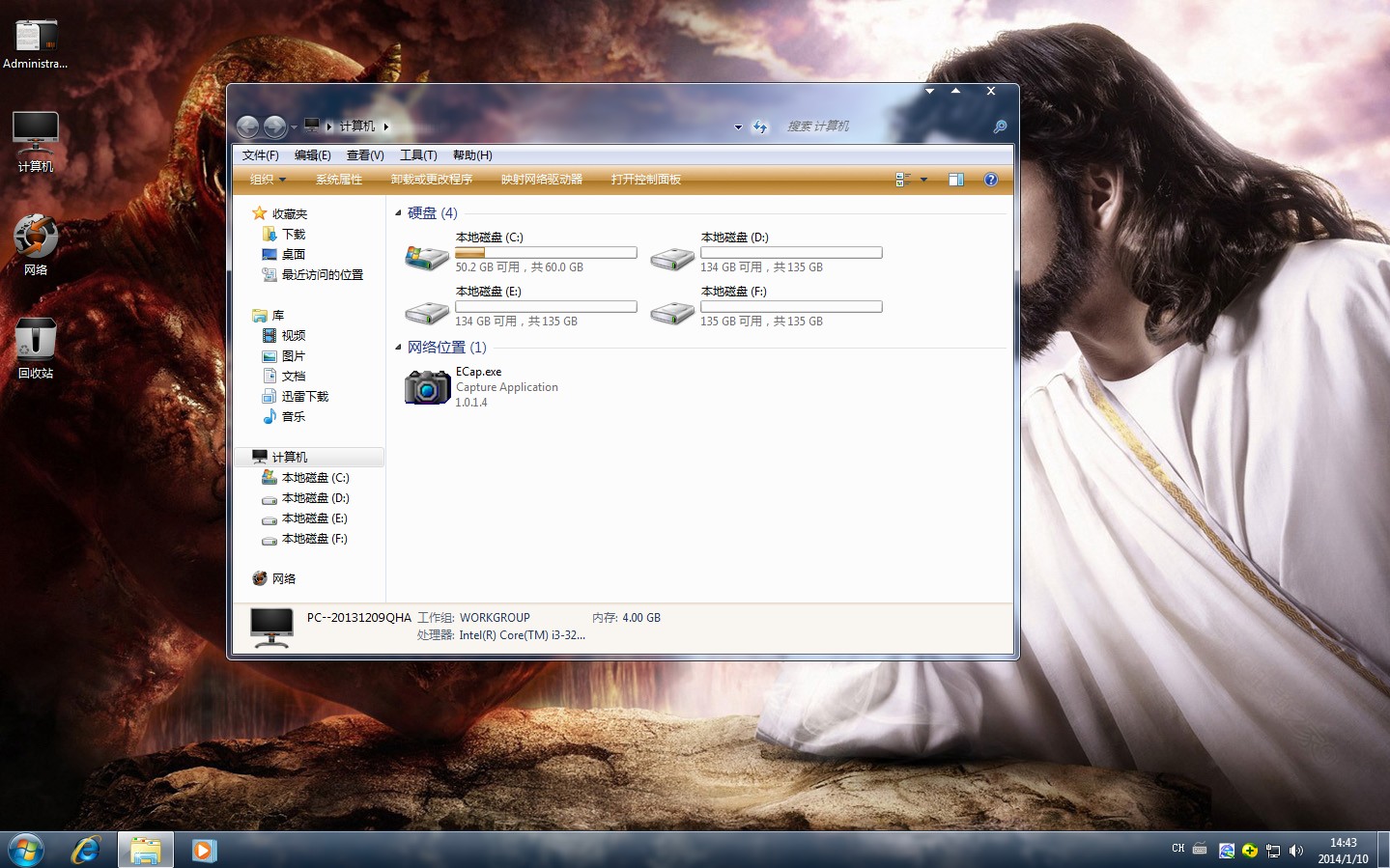Image resolution: width=1390 pixels, height=868 pixels.
Task: Open the Windows Start menu orb
Action: (26, 851)
